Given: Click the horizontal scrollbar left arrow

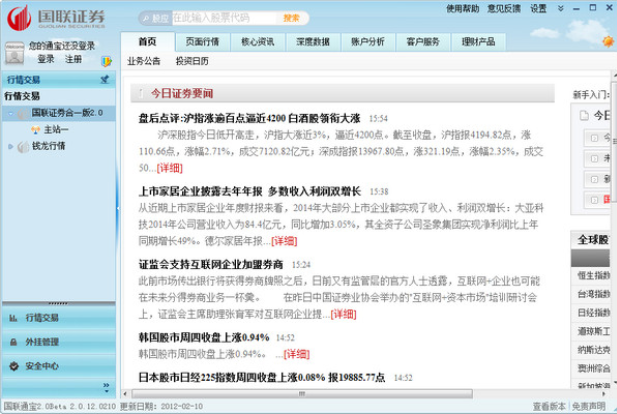Looking at the screenshot, I should click(126, 393).
